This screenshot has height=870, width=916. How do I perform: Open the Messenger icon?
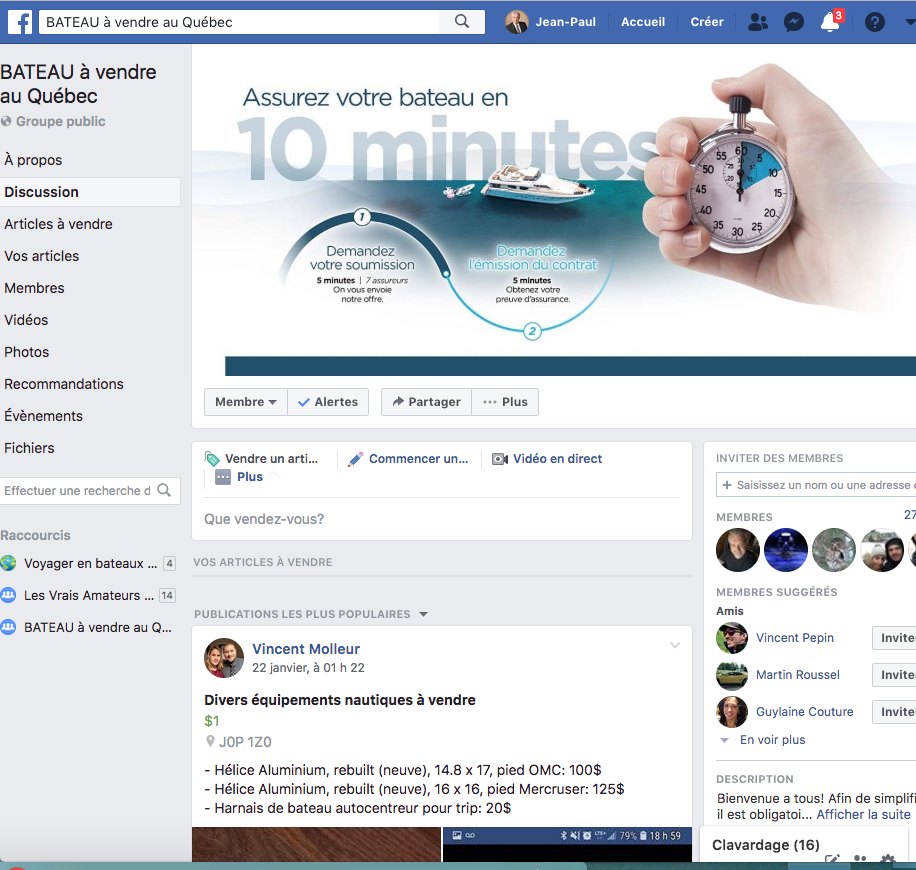point(793,22)
